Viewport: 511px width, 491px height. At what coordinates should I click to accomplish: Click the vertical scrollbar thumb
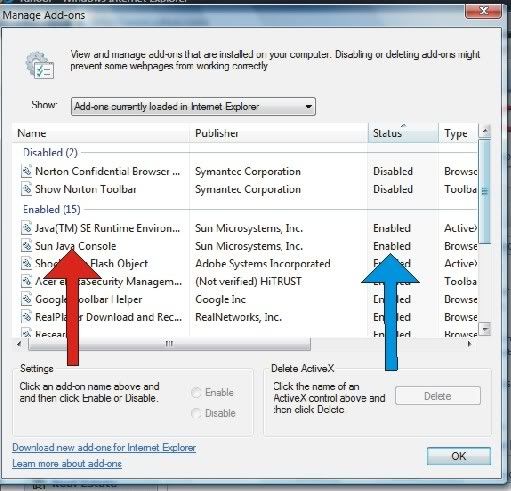point(485,192)
